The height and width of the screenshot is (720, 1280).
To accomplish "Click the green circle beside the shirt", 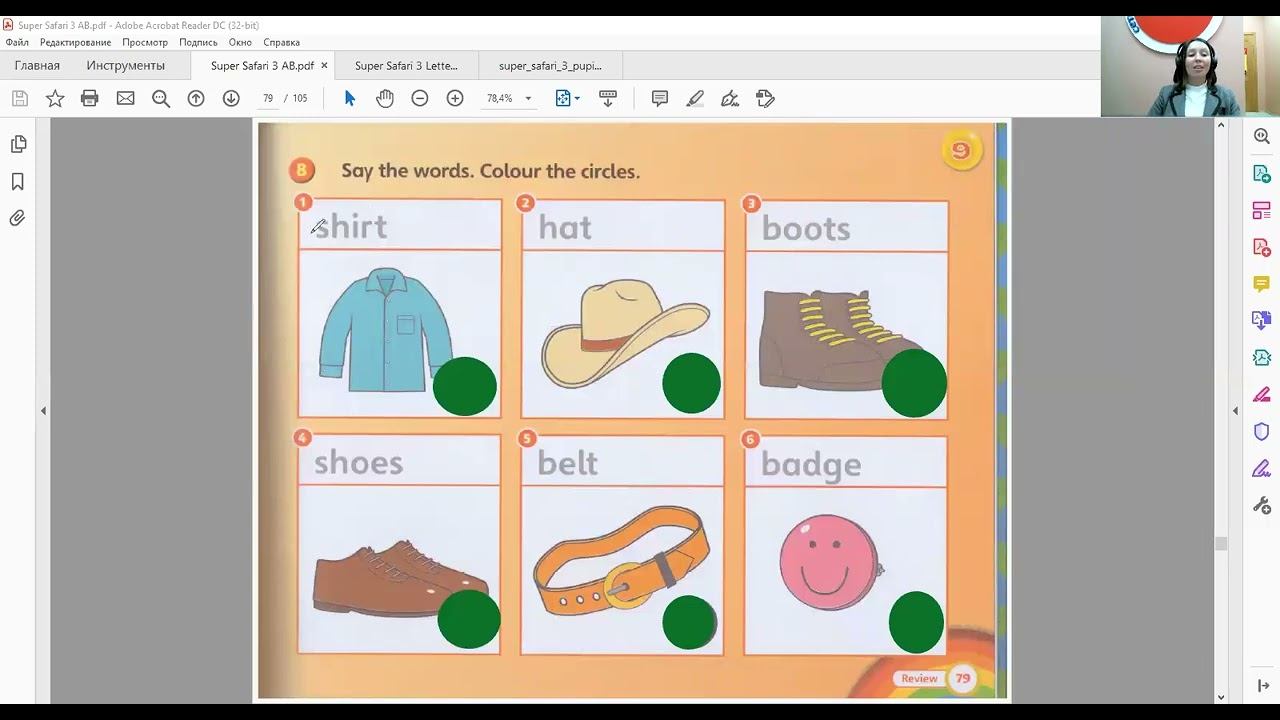I will (x=465, y=386).
